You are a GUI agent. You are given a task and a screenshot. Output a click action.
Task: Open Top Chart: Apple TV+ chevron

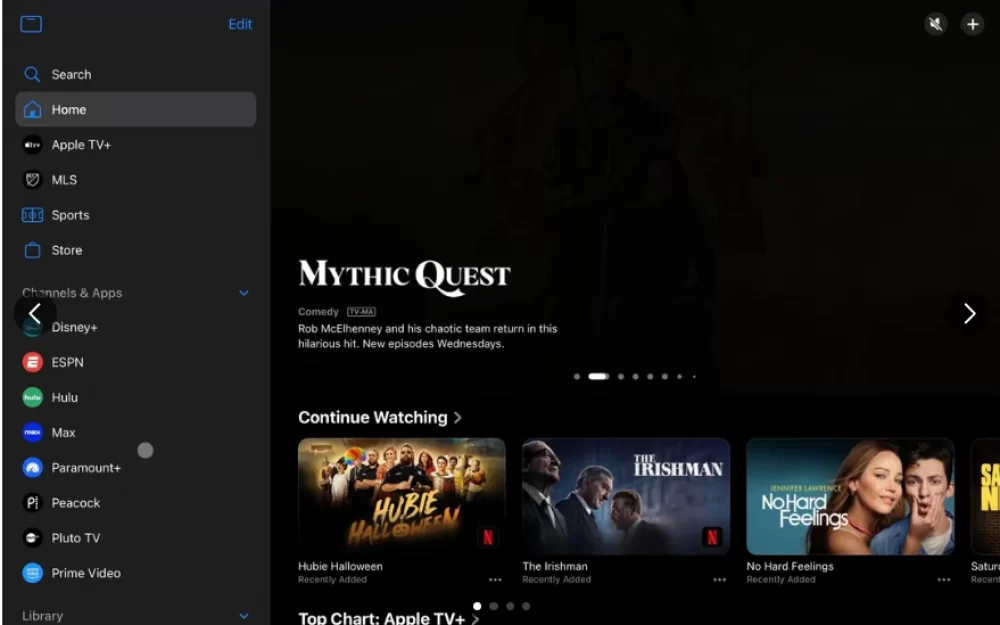click(x=475, y=619)
